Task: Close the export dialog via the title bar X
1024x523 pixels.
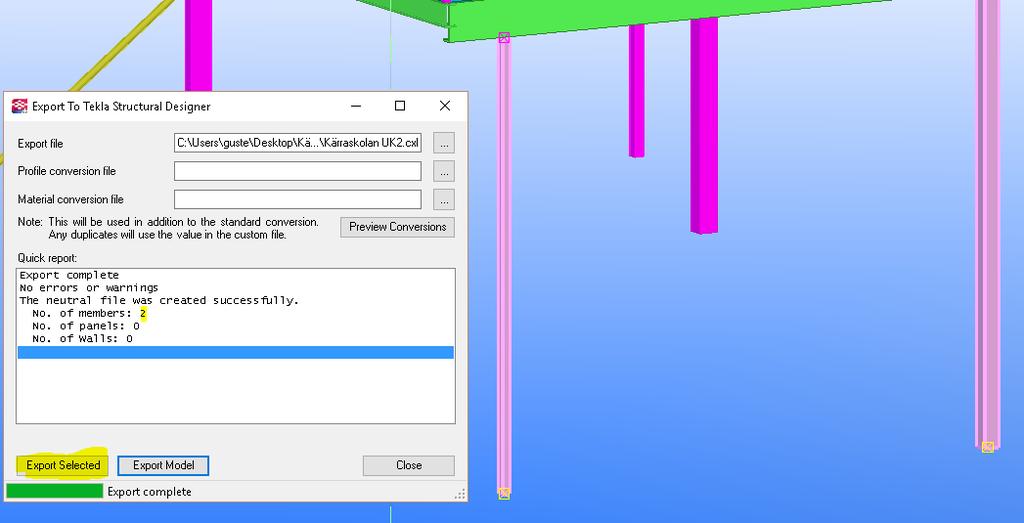Action: pyautogui.click(x=445, y=106)
